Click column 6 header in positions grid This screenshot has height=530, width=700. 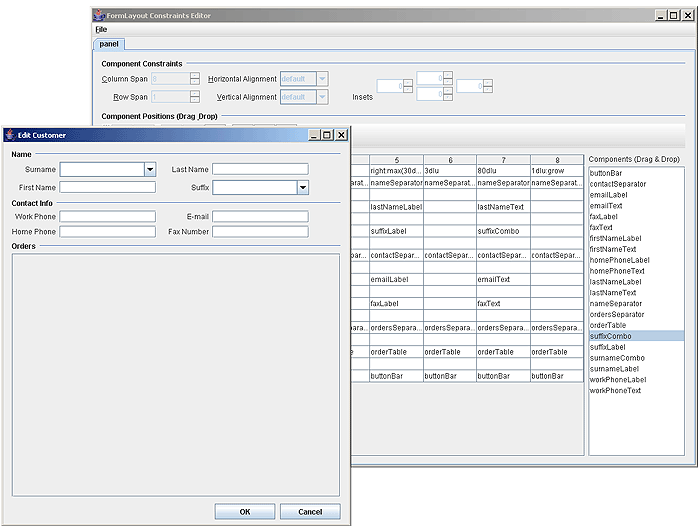click(450, 160)
